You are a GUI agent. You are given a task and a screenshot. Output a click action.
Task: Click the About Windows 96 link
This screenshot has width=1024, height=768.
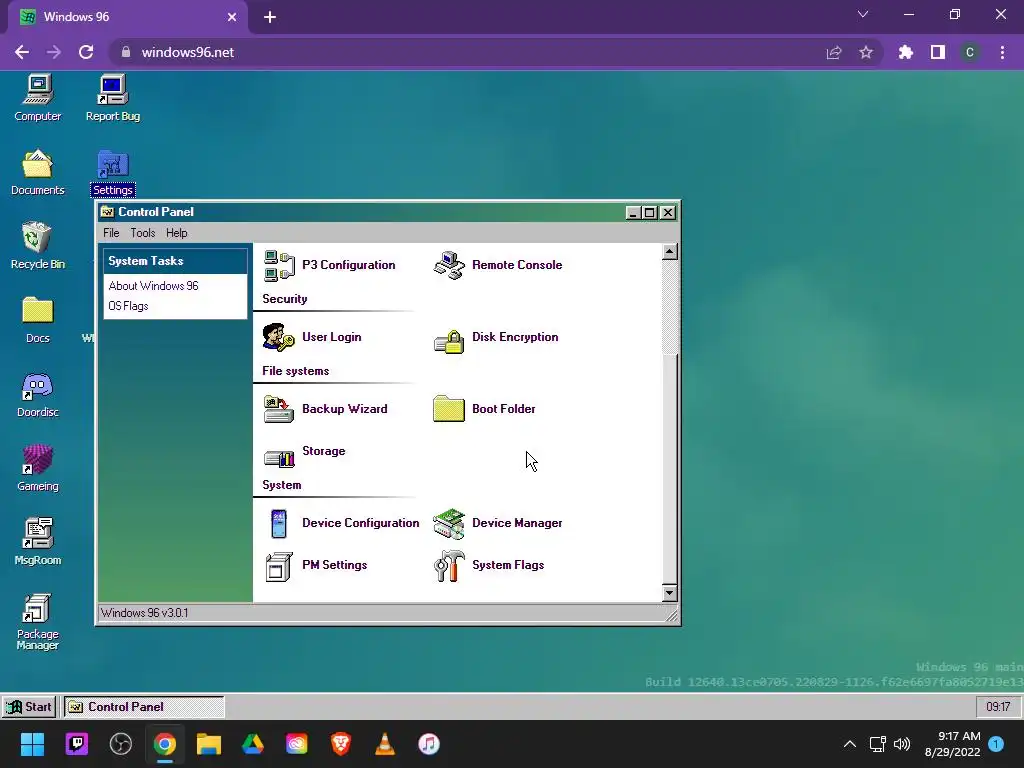pos(153,286)
